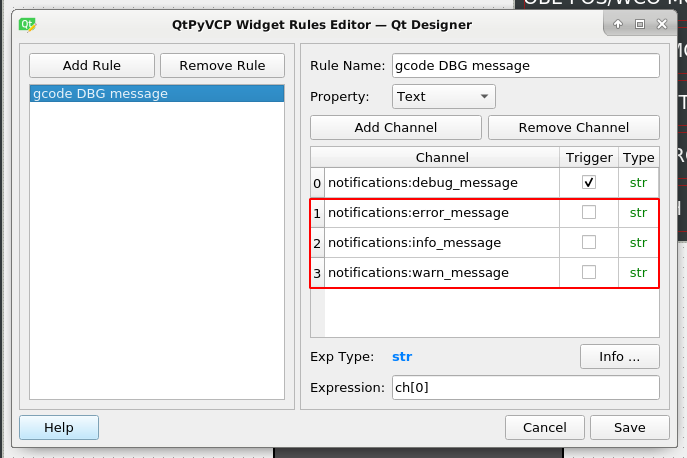Click the str type cell for debug_message

pos(638,183)
